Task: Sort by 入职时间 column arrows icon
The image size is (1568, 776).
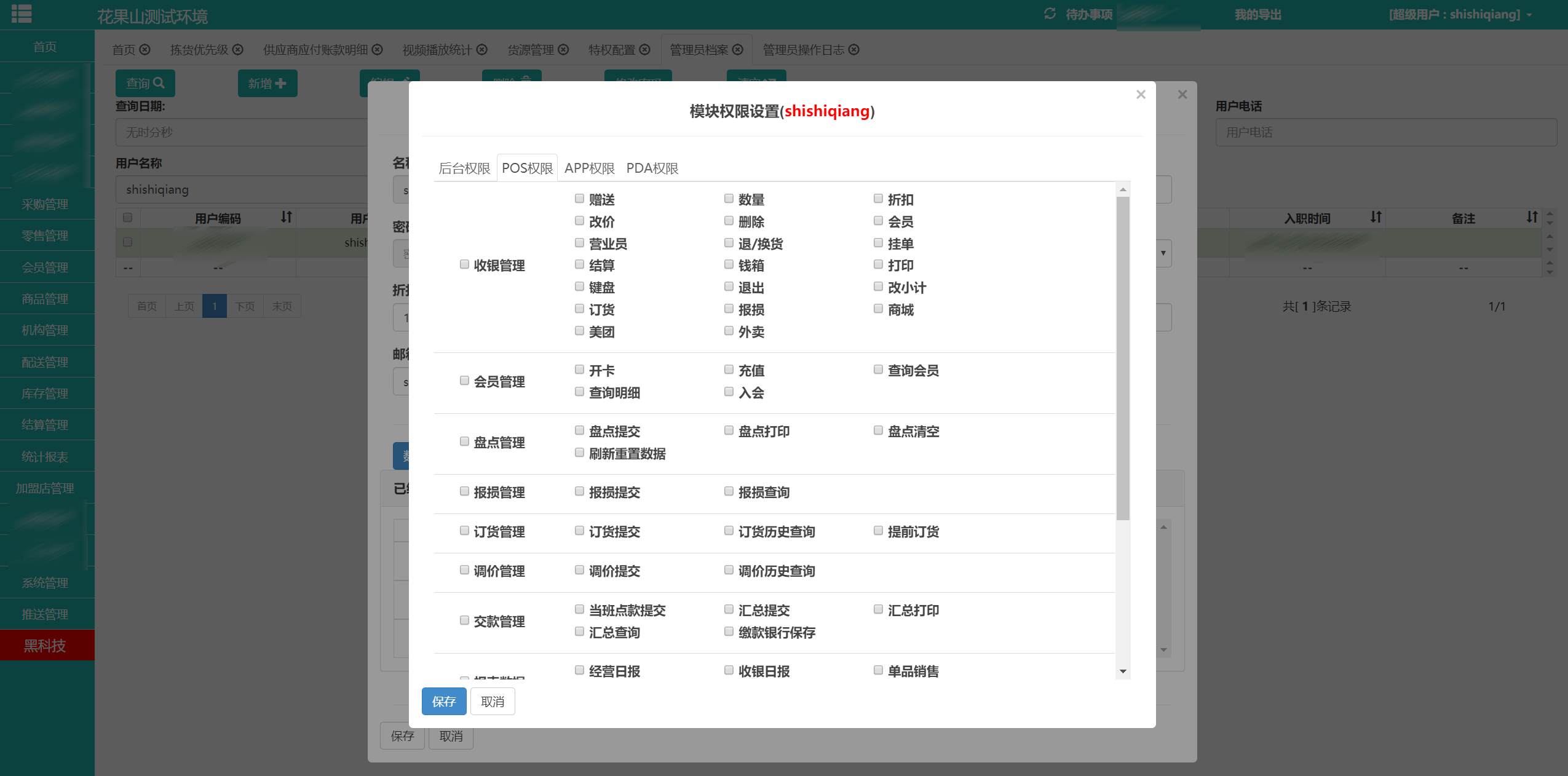Action: point(1376,217)
